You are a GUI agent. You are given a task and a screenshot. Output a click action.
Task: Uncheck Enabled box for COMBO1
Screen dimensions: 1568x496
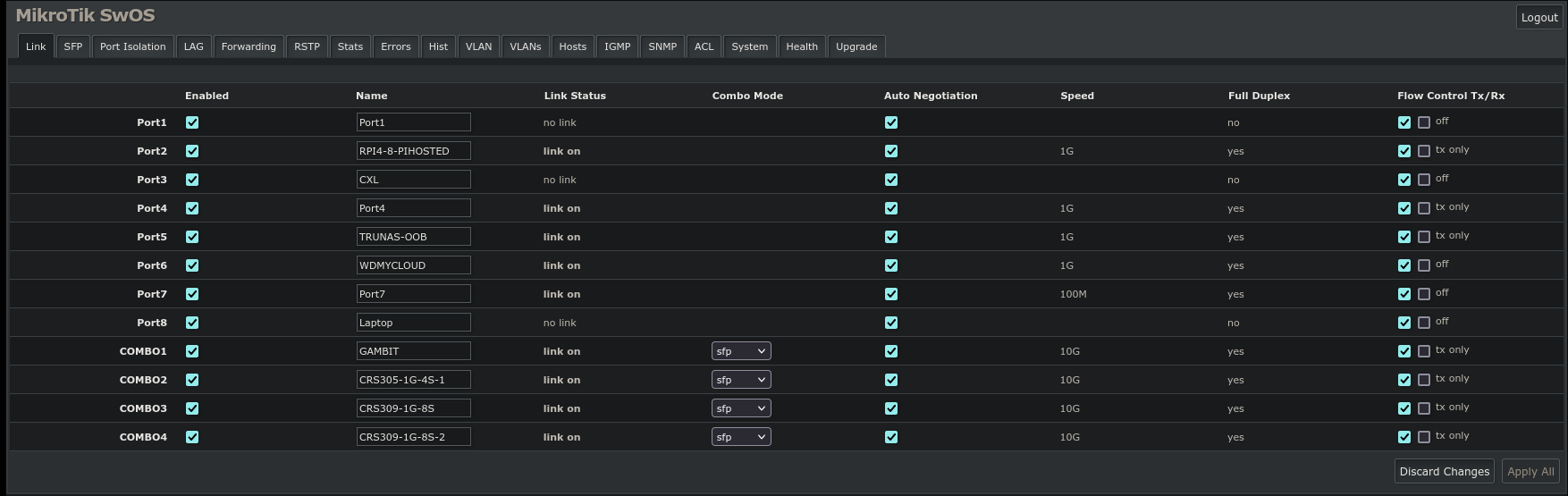click(x=192, y=351)
